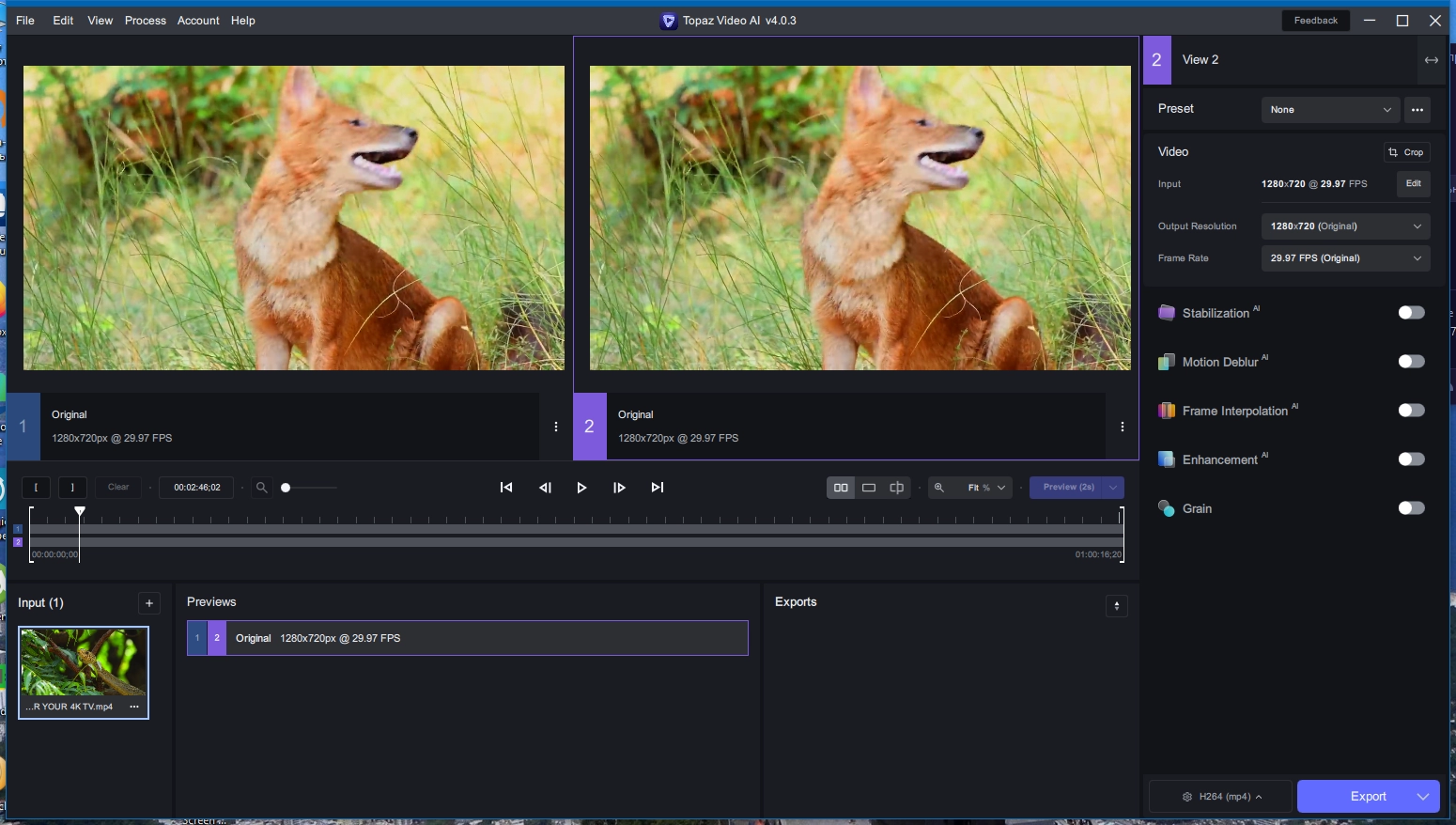This screenshot has height=825, width=1456.
Task: Step back one frame
Action: click(545, 488)
